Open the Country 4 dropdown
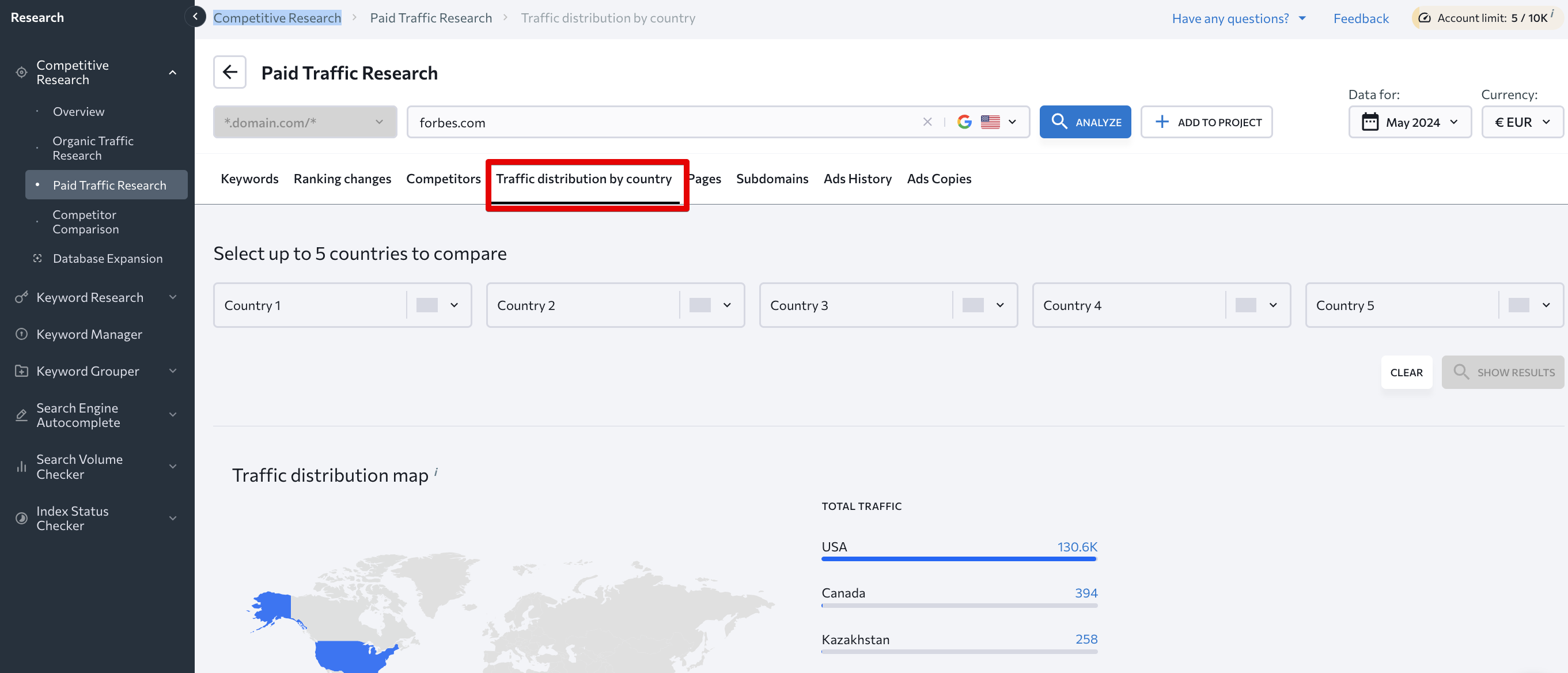Screen dimensions: 1568x673 tap(1161, 305)
